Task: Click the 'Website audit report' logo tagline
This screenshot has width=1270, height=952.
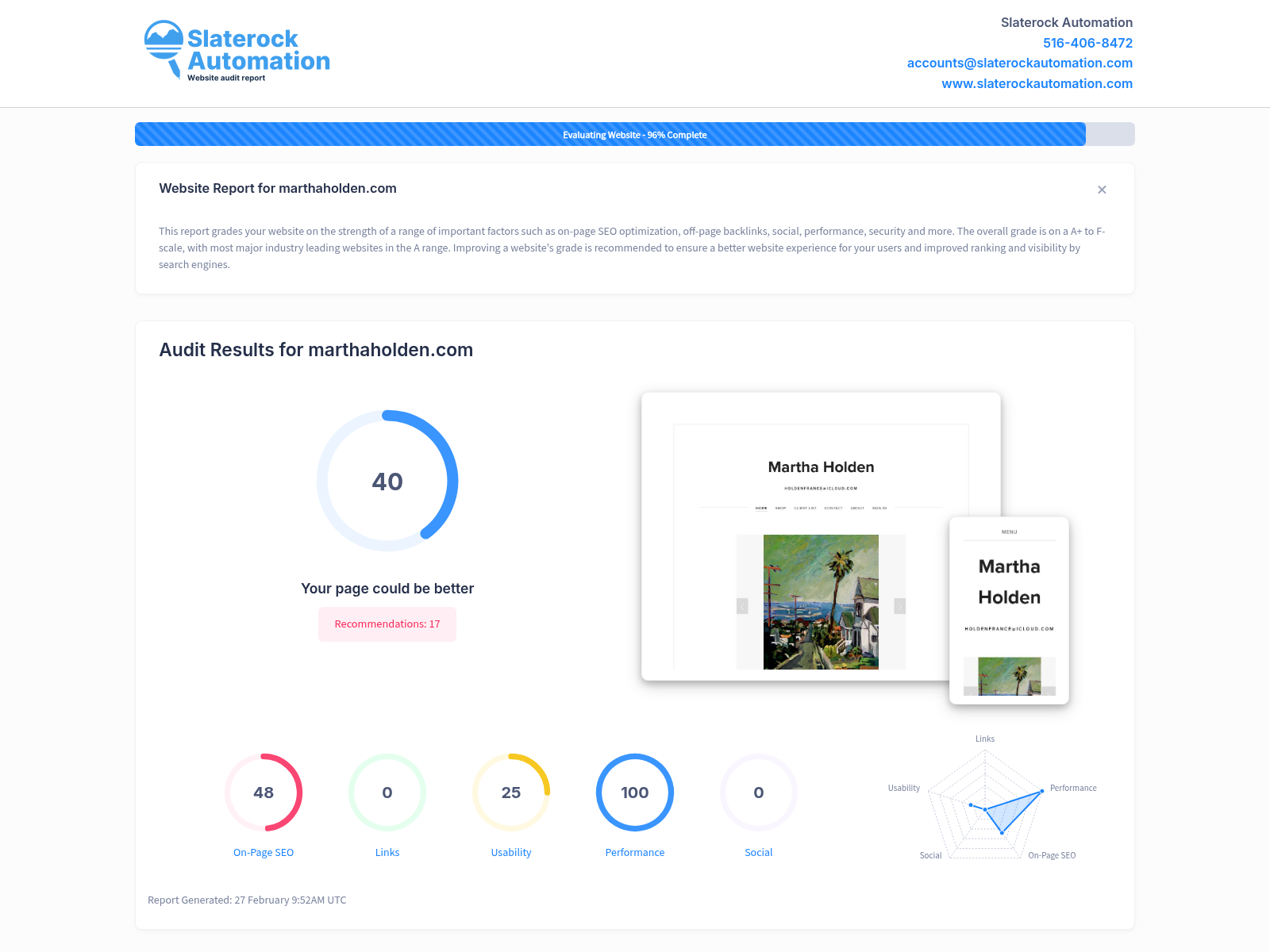Action: point(226,78)
